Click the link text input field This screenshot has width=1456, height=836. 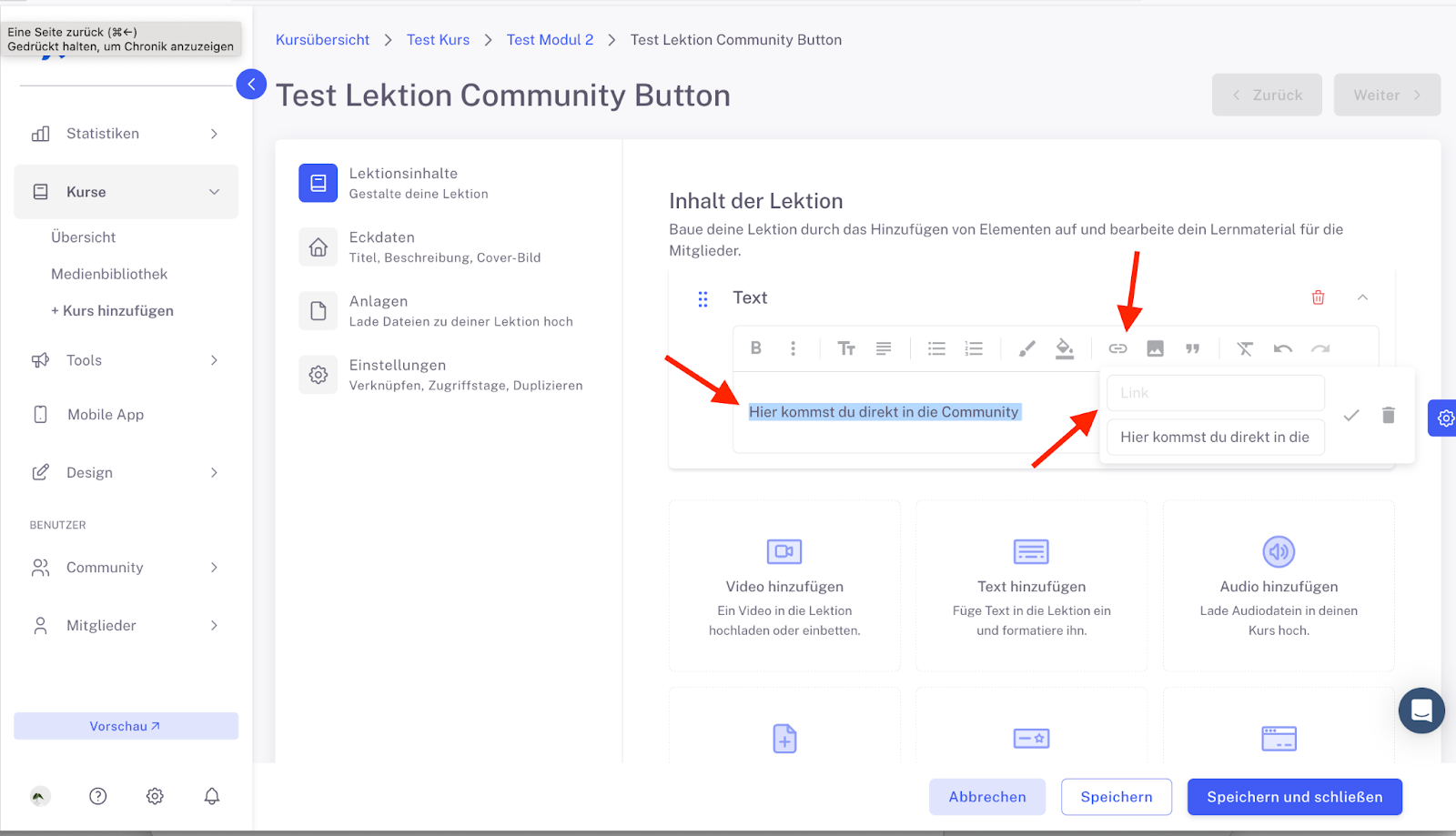pos(1216,437)
